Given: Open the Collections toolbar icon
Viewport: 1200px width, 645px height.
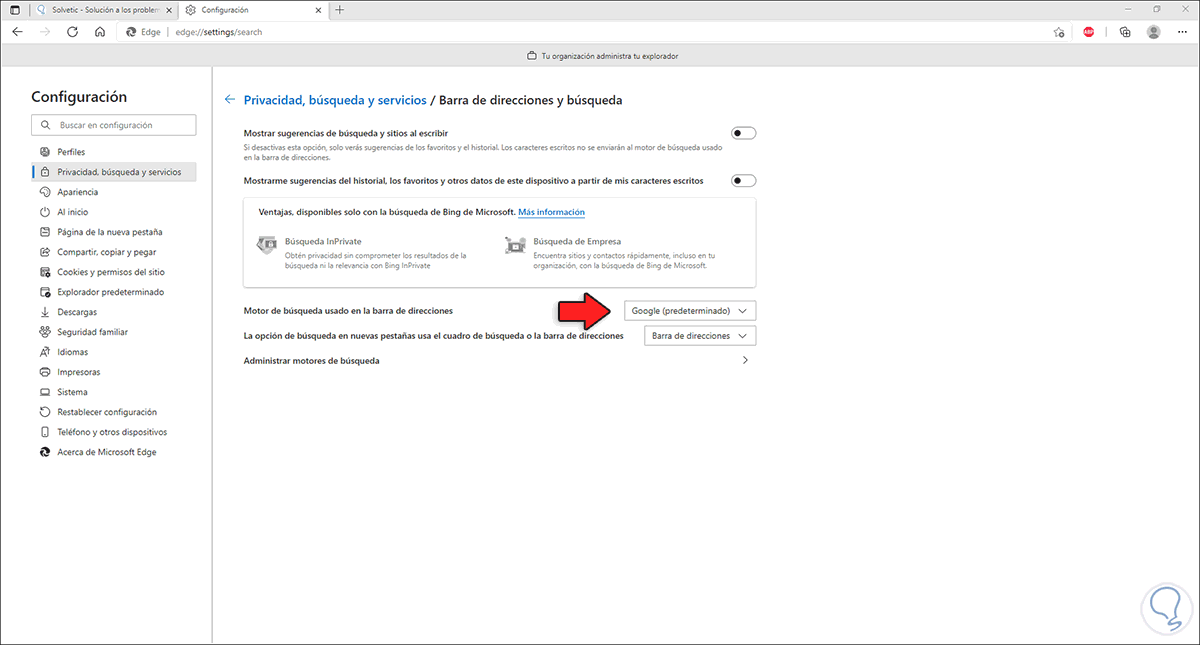Looking at the screenshot, I should [x=1125, y=32].
